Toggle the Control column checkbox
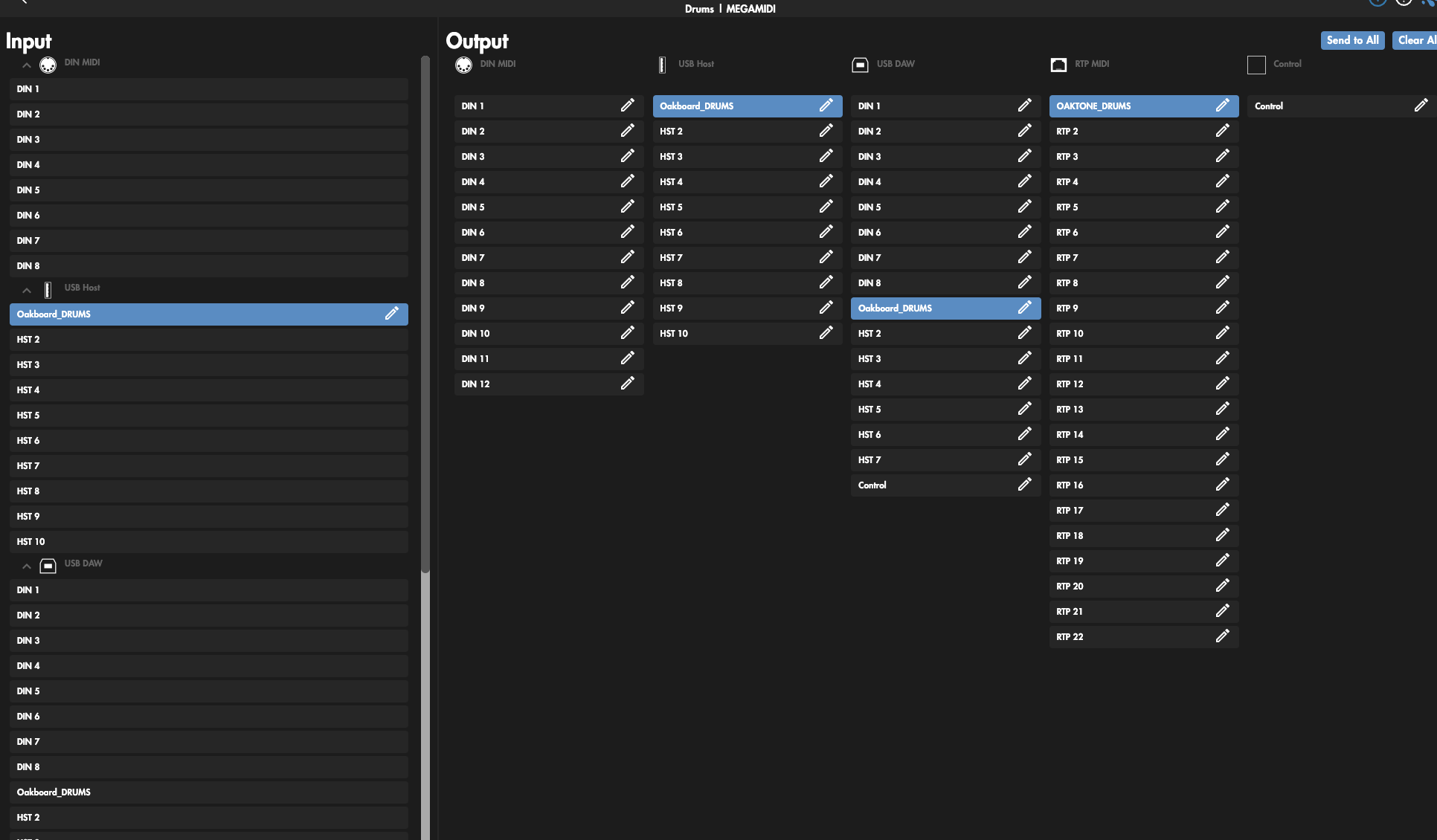 coord(1256,65)
